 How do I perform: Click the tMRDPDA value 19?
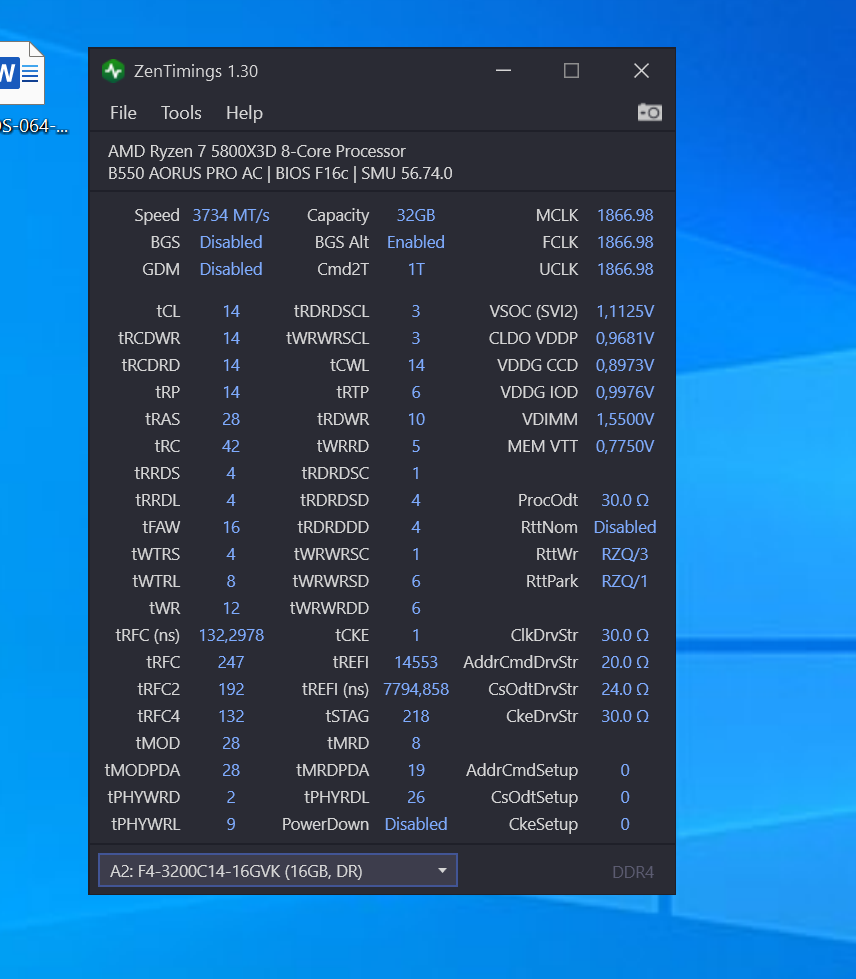click(416, 770)
